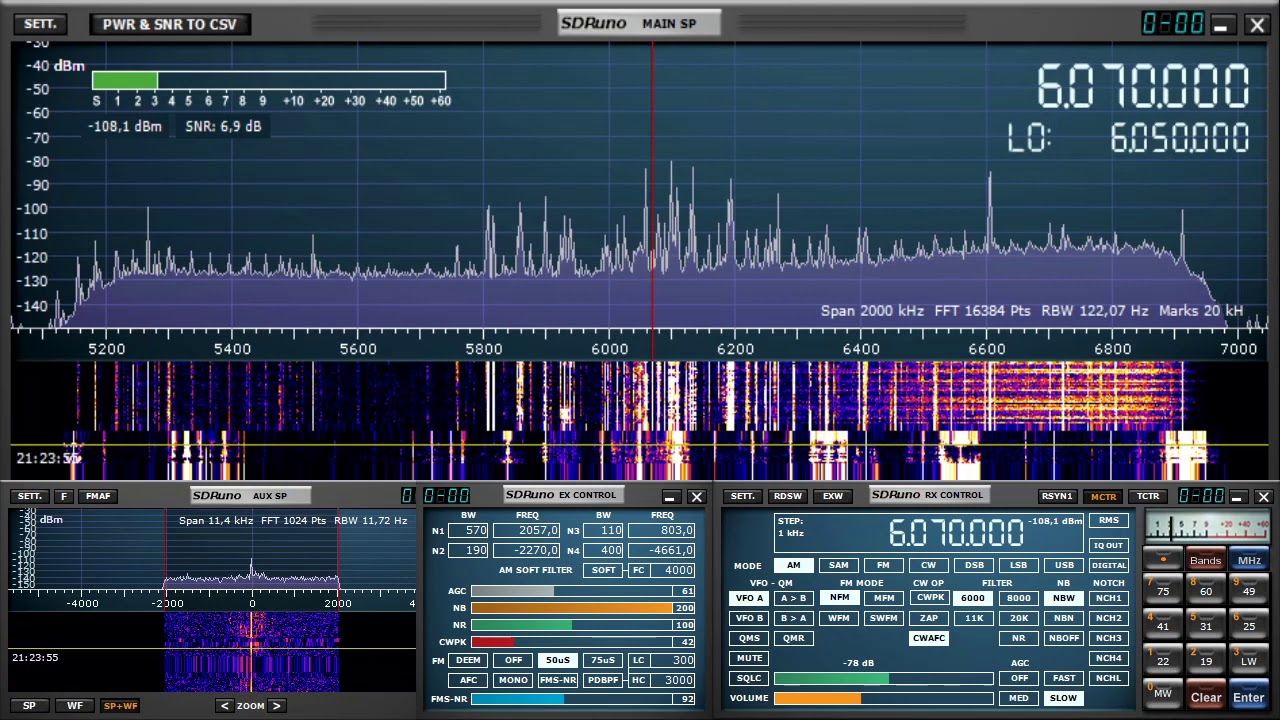
Task: Open SETT. in the Main SP window
Action: point(40,24)
